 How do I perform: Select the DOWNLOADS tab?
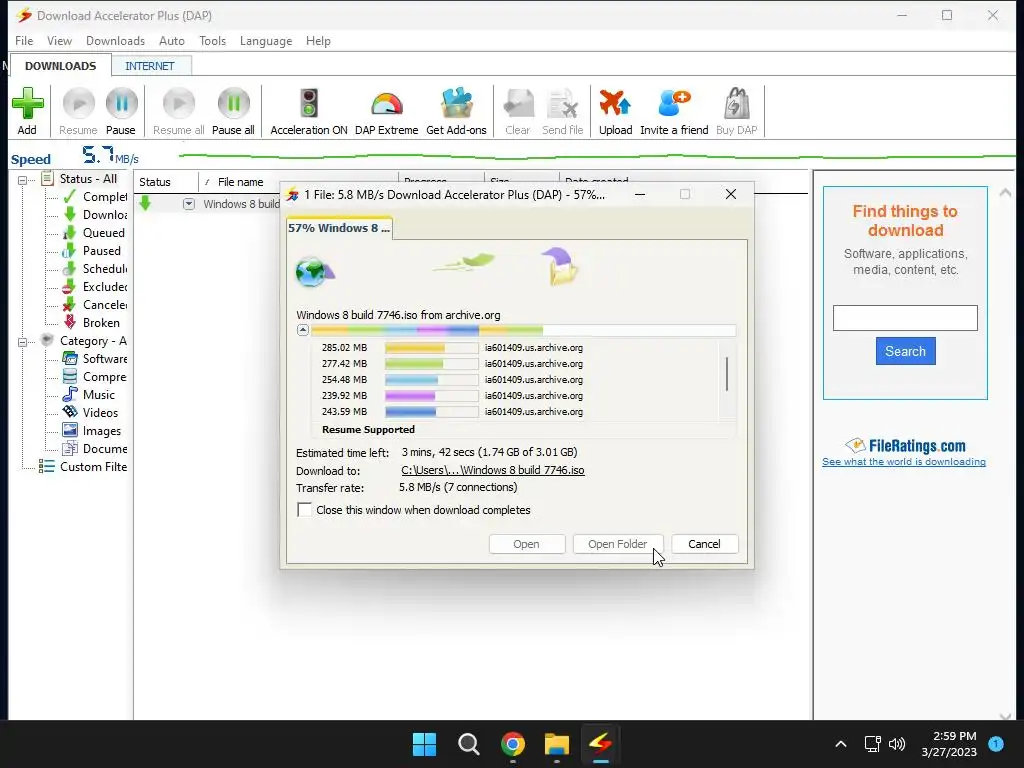click(x=60, y=66)
